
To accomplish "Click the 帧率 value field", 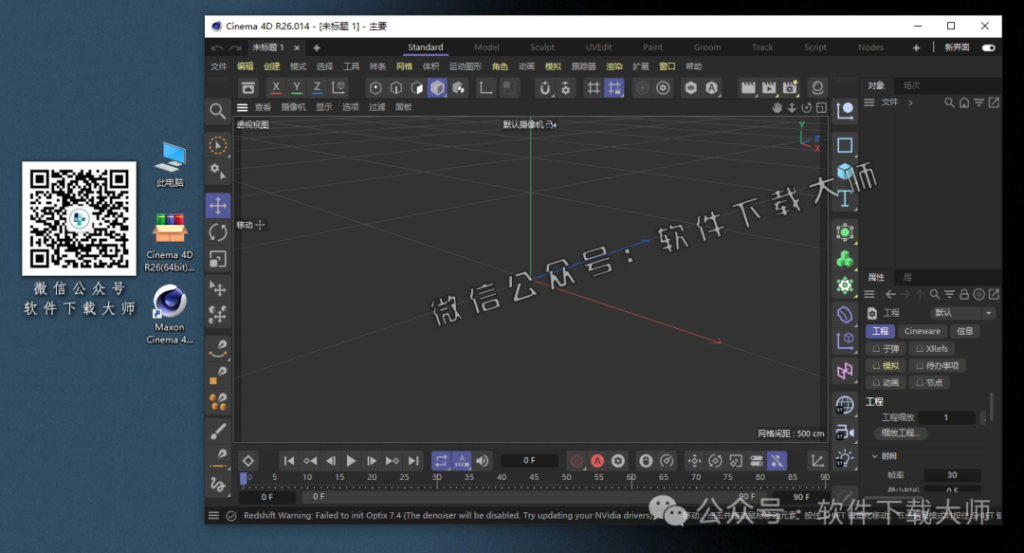I will (x=952, y=475).
